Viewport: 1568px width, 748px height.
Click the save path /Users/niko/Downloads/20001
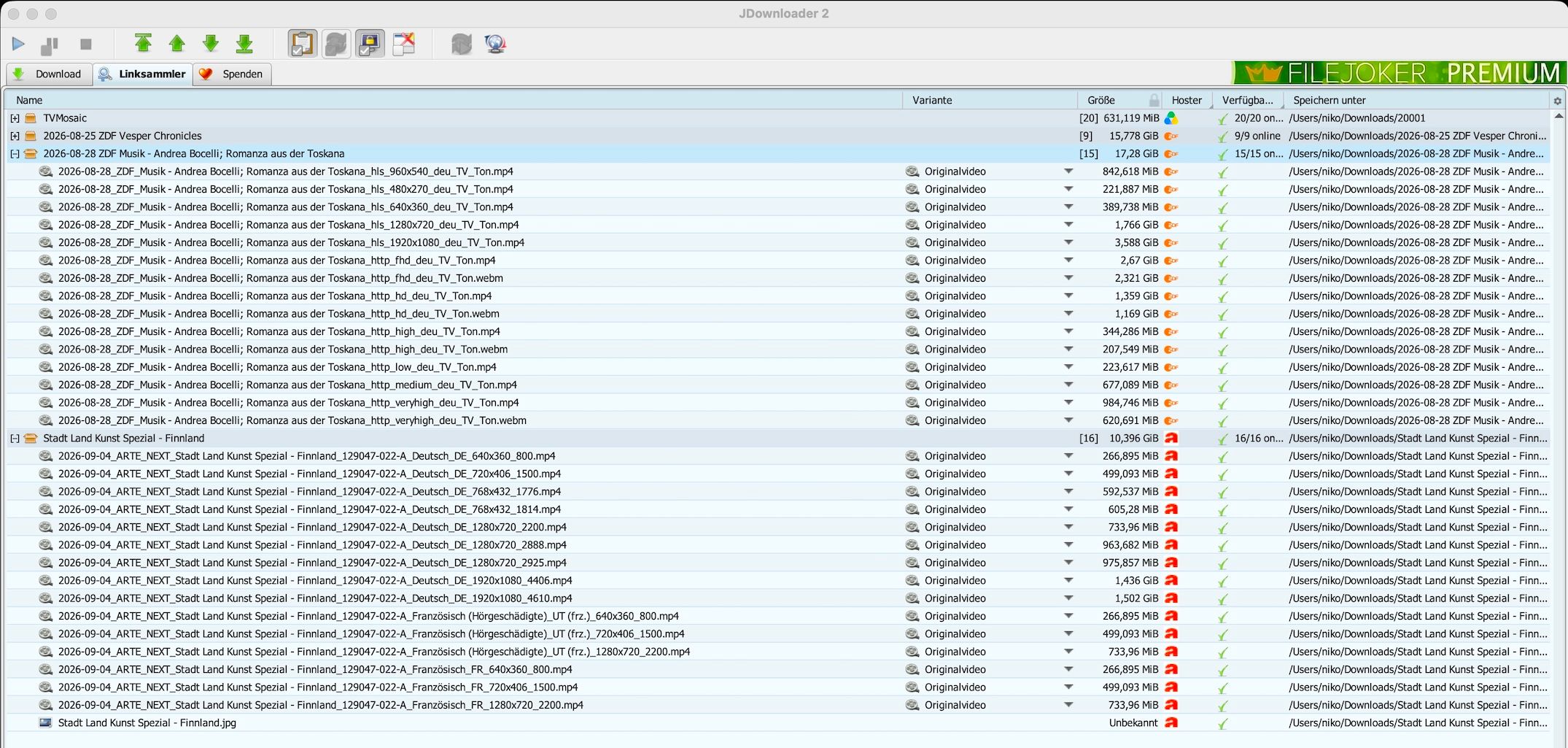pos(1357,118)
